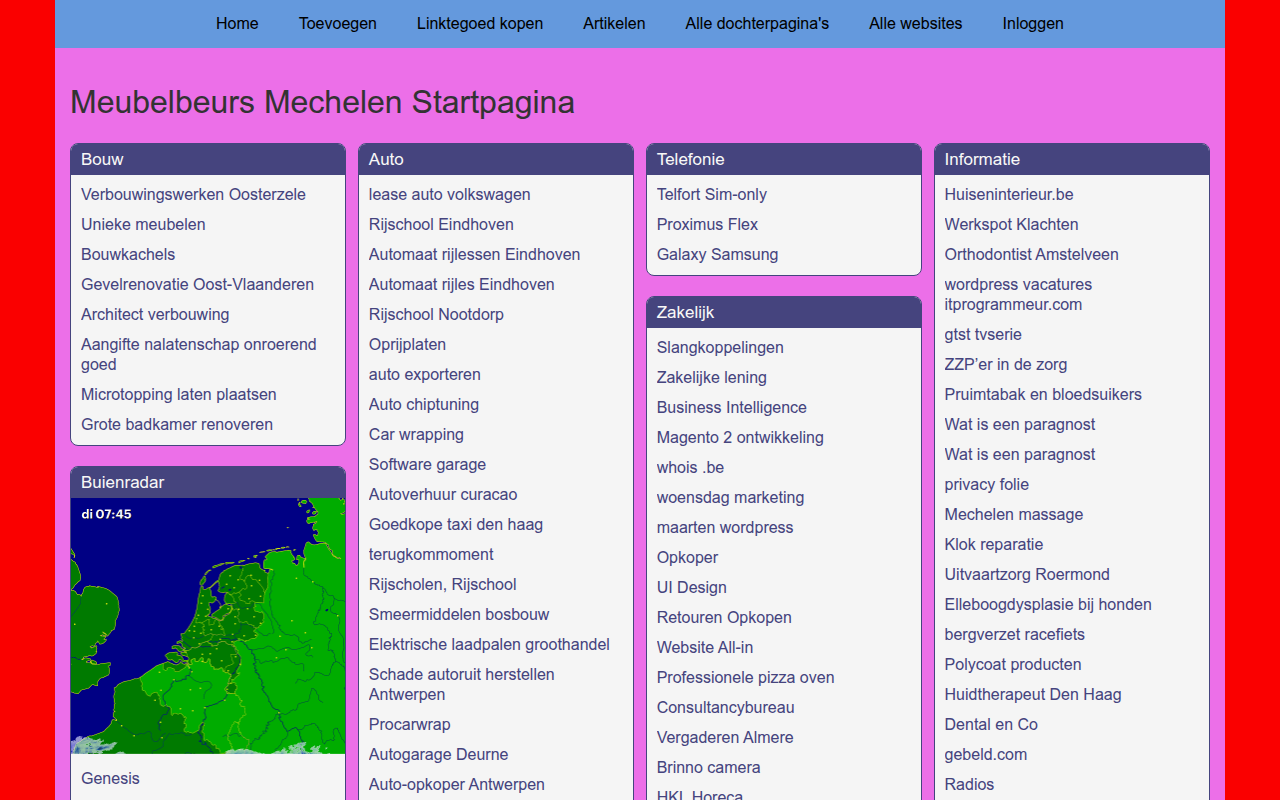Open the whois .be link
Image resolution: width=1280 pixels, height=800 pixels.
[690, 467]
